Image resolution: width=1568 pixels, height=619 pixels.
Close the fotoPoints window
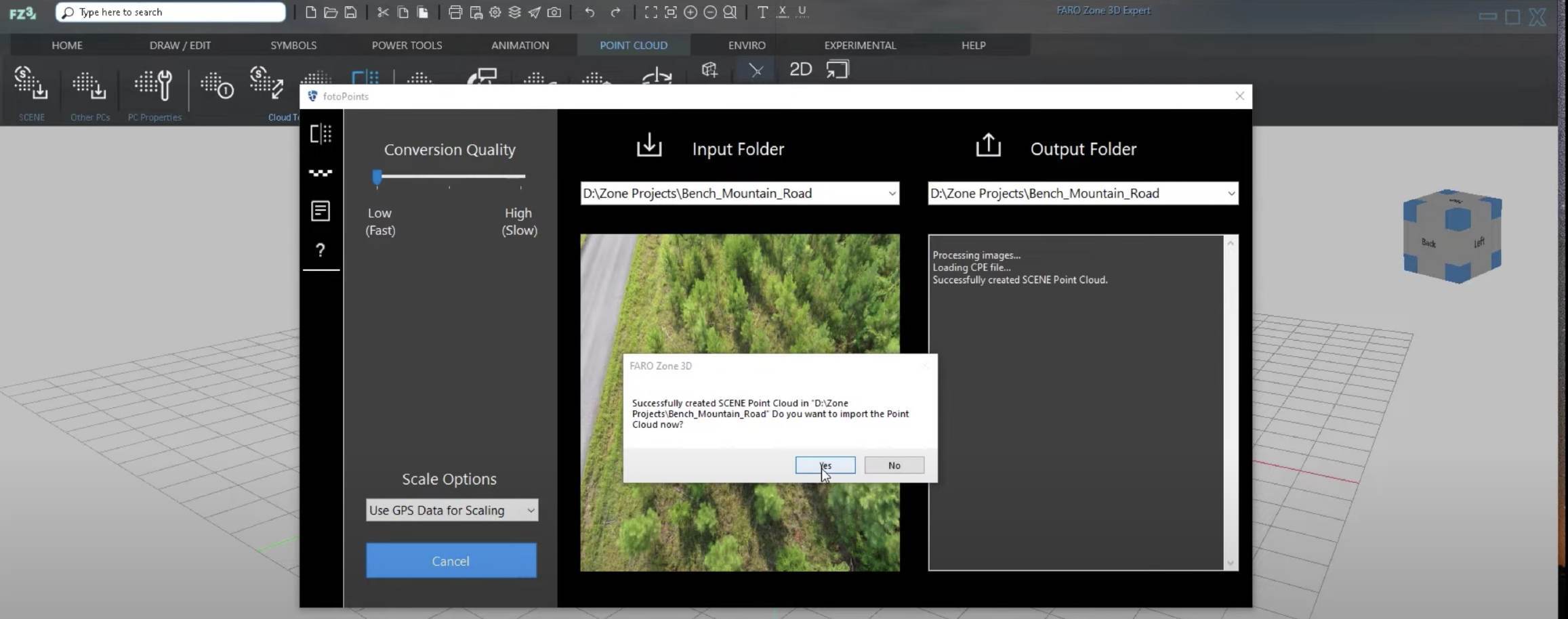[x=1239, y=96]
